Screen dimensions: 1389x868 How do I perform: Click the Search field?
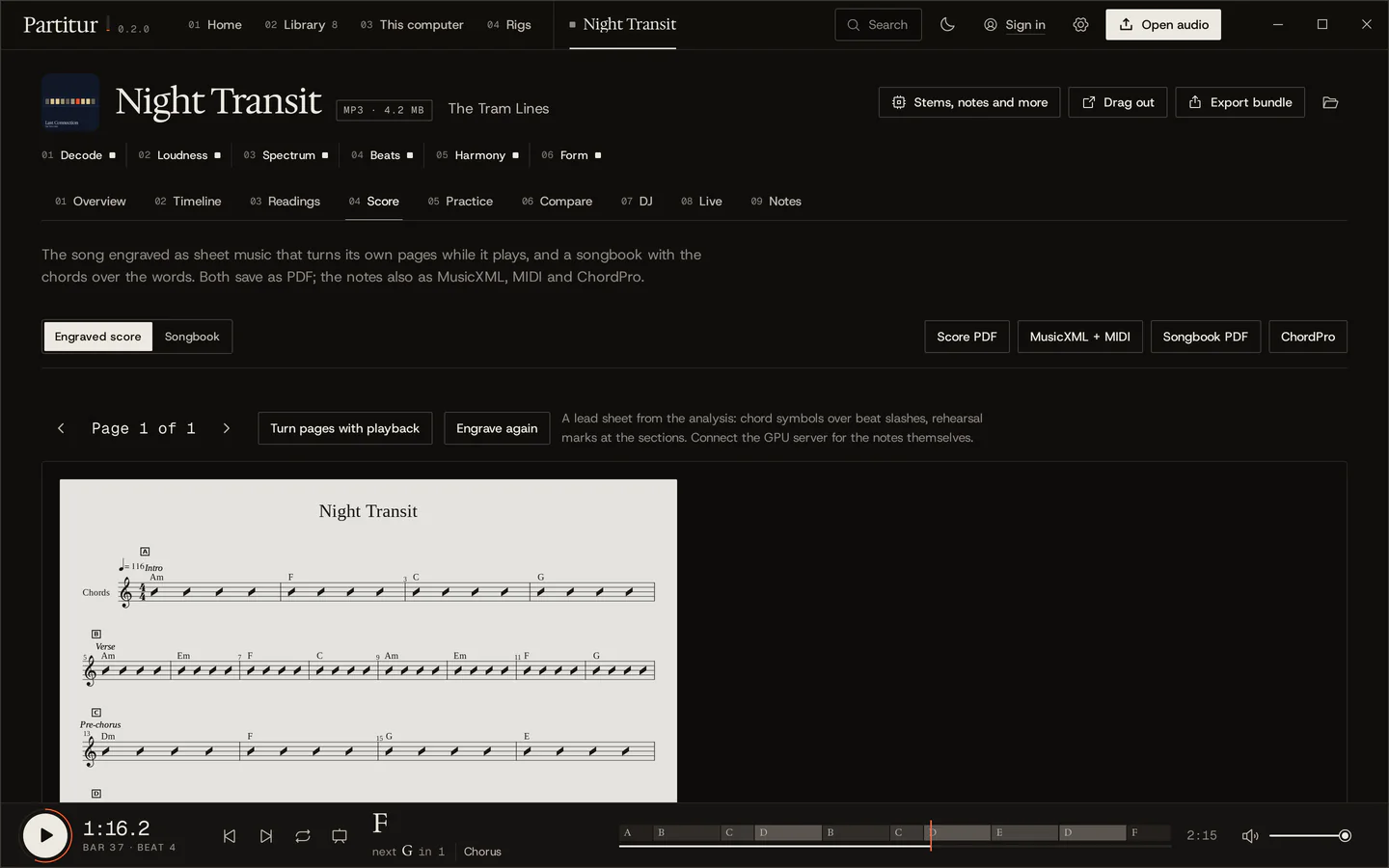click(878, 25)
